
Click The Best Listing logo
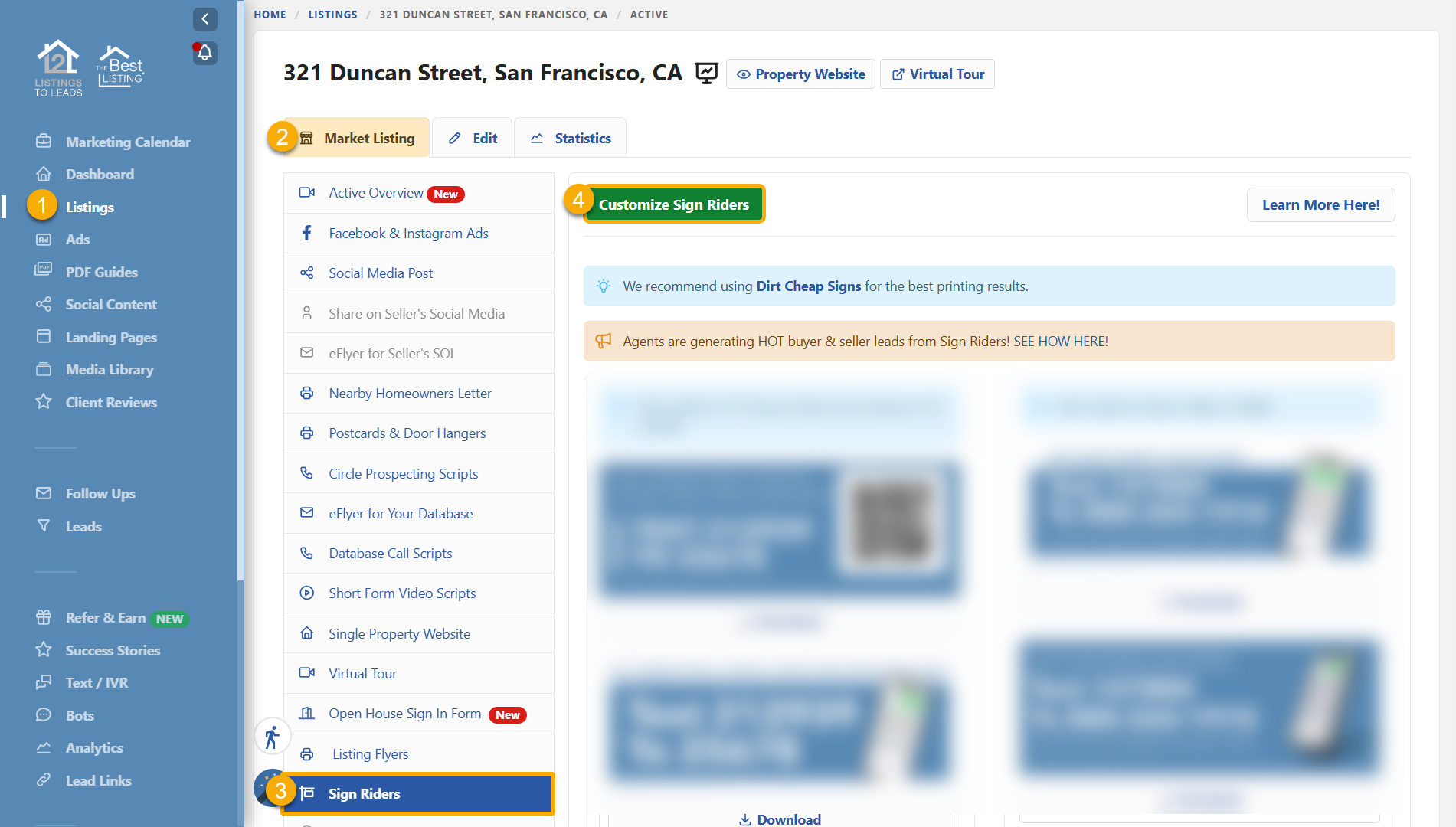click(x=120, y=67)
